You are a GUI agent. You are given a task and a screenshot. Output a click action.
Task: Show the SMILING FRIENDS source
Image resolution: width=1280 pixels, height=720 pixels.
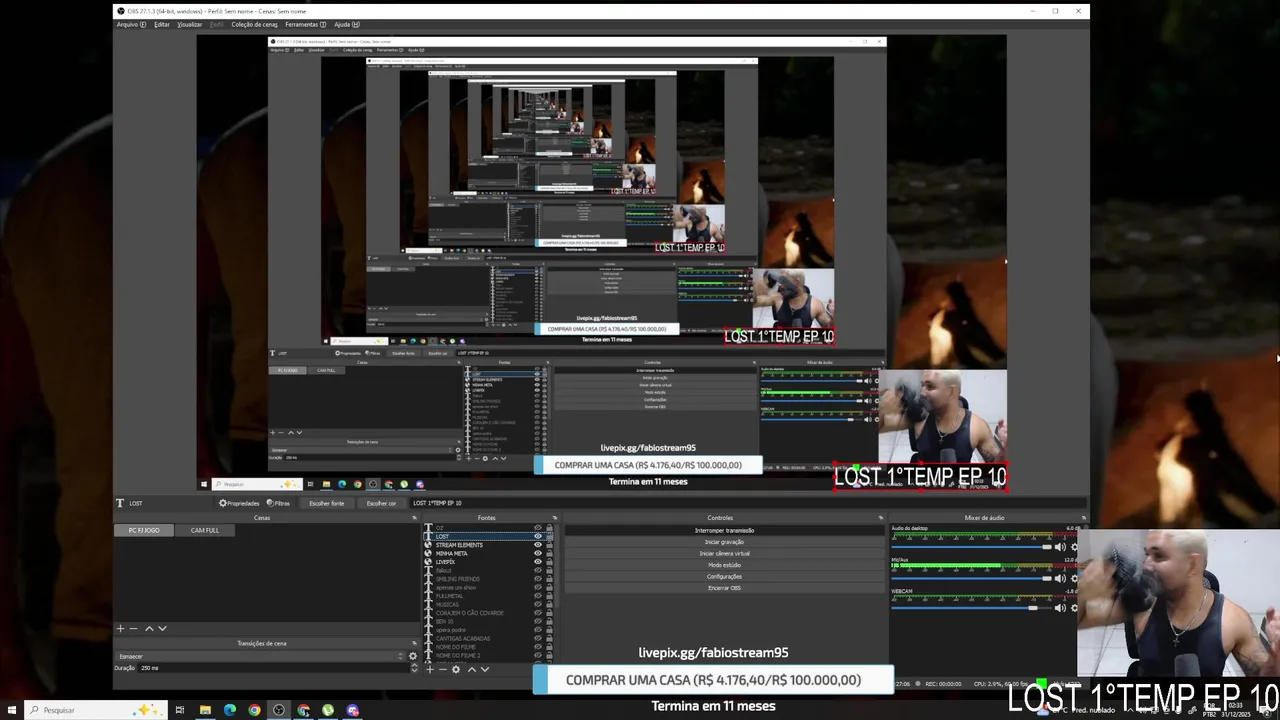538,579
